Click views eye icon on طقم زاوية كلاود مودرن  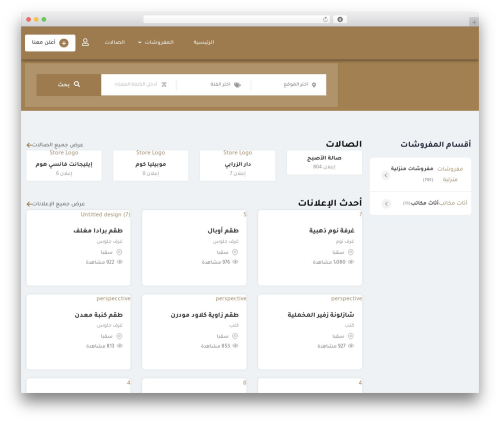(x=235, y=346)
